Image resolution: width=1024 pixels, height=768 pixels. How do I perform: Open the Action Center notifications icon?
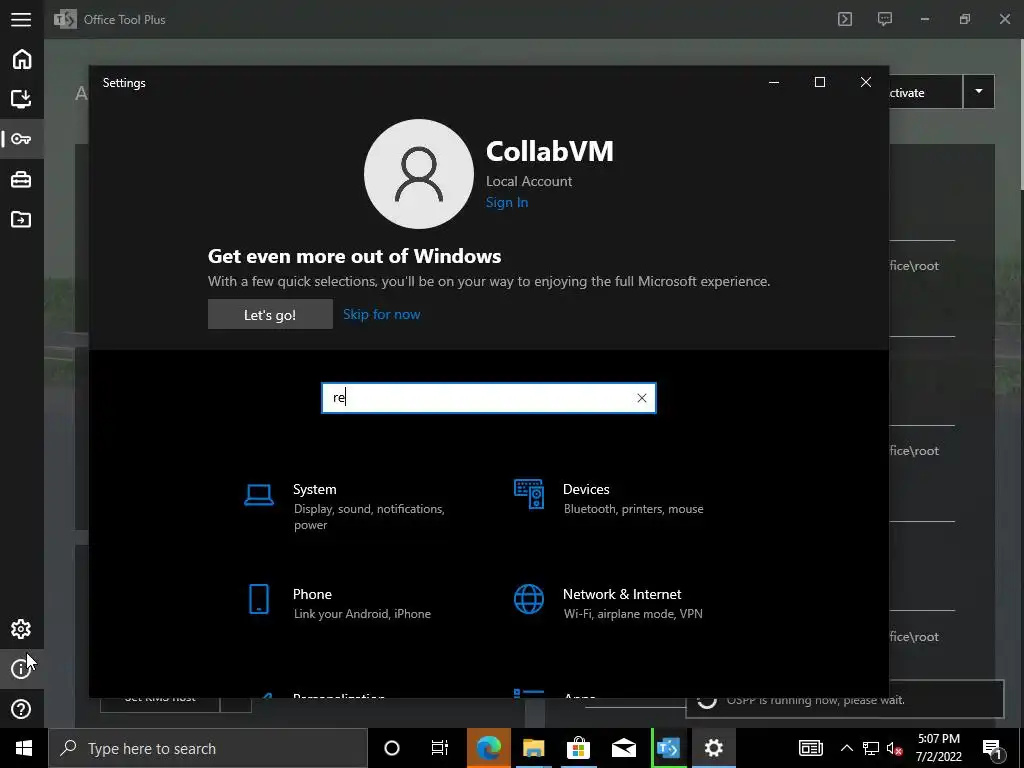[992, 748]
